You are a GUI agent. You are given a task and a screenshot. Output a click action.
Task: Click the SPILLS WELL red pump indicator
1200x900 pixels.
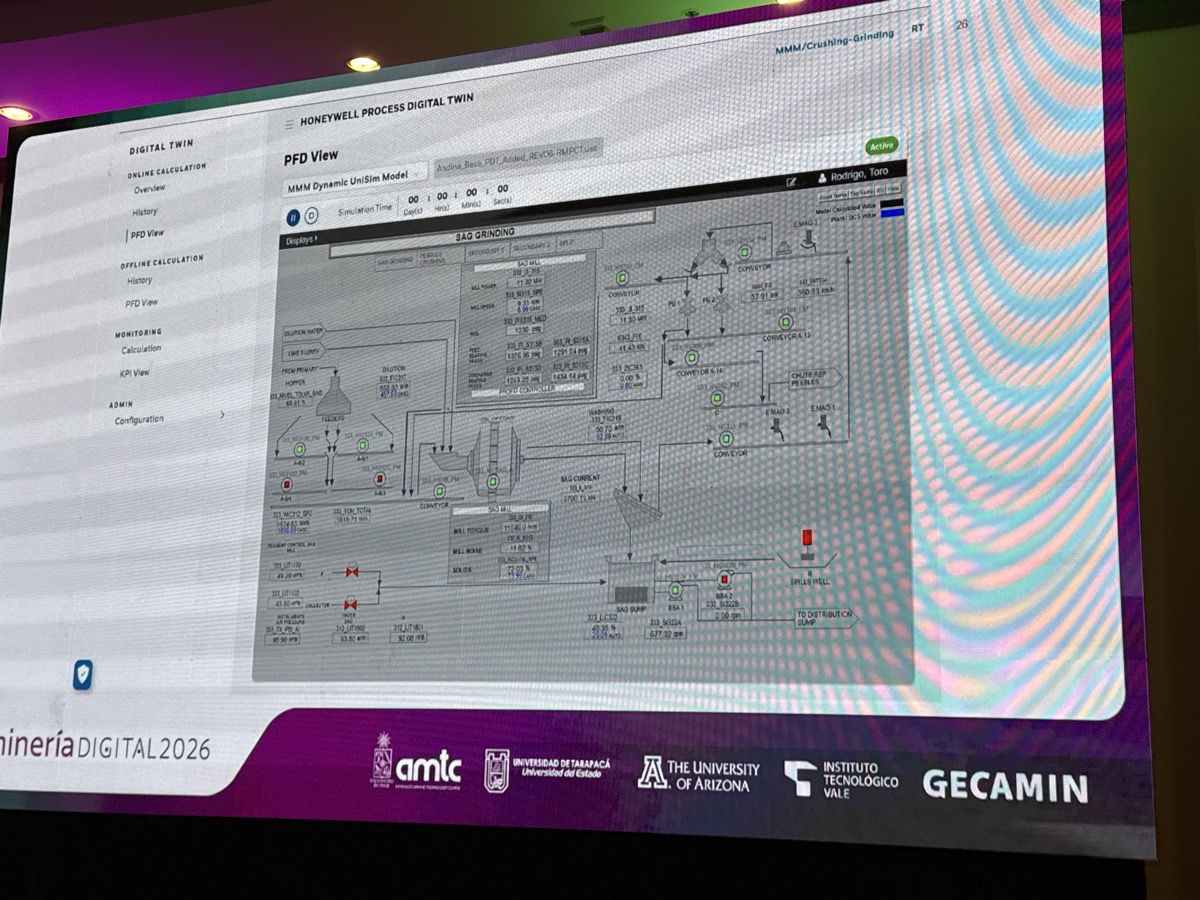(x=807, y=537)
